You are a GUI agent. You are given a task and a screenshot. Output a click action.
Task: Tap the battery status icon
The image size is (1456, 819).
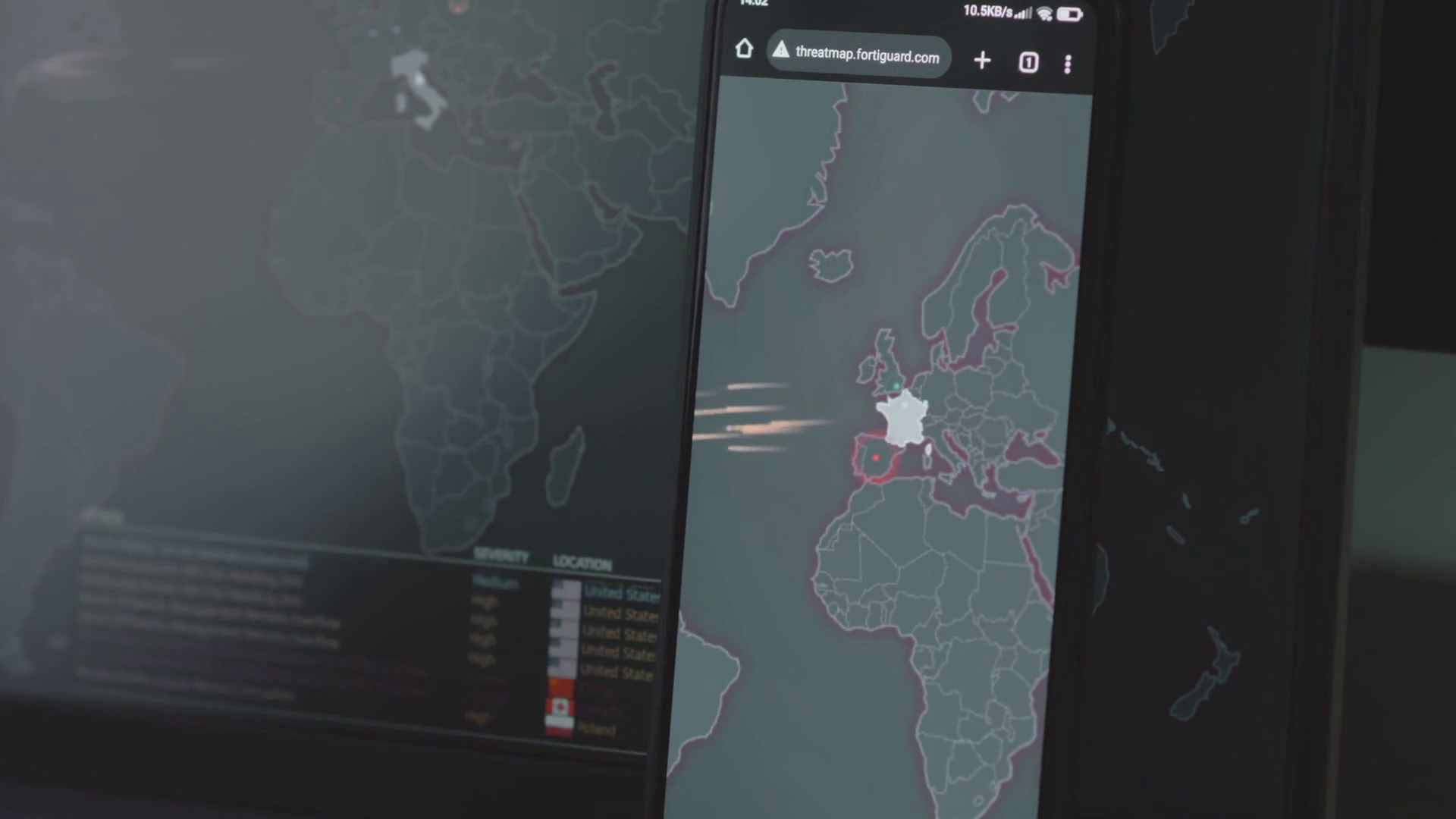click(1069, 14)
